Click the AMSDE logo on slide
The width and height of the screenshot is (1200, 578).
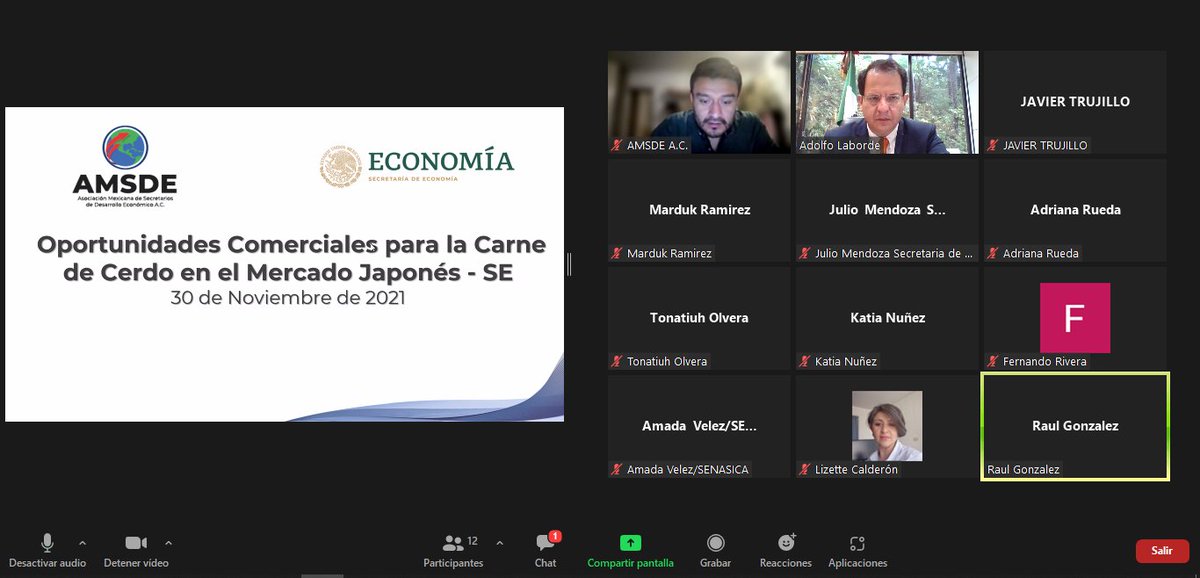click(x=125, y=165)
